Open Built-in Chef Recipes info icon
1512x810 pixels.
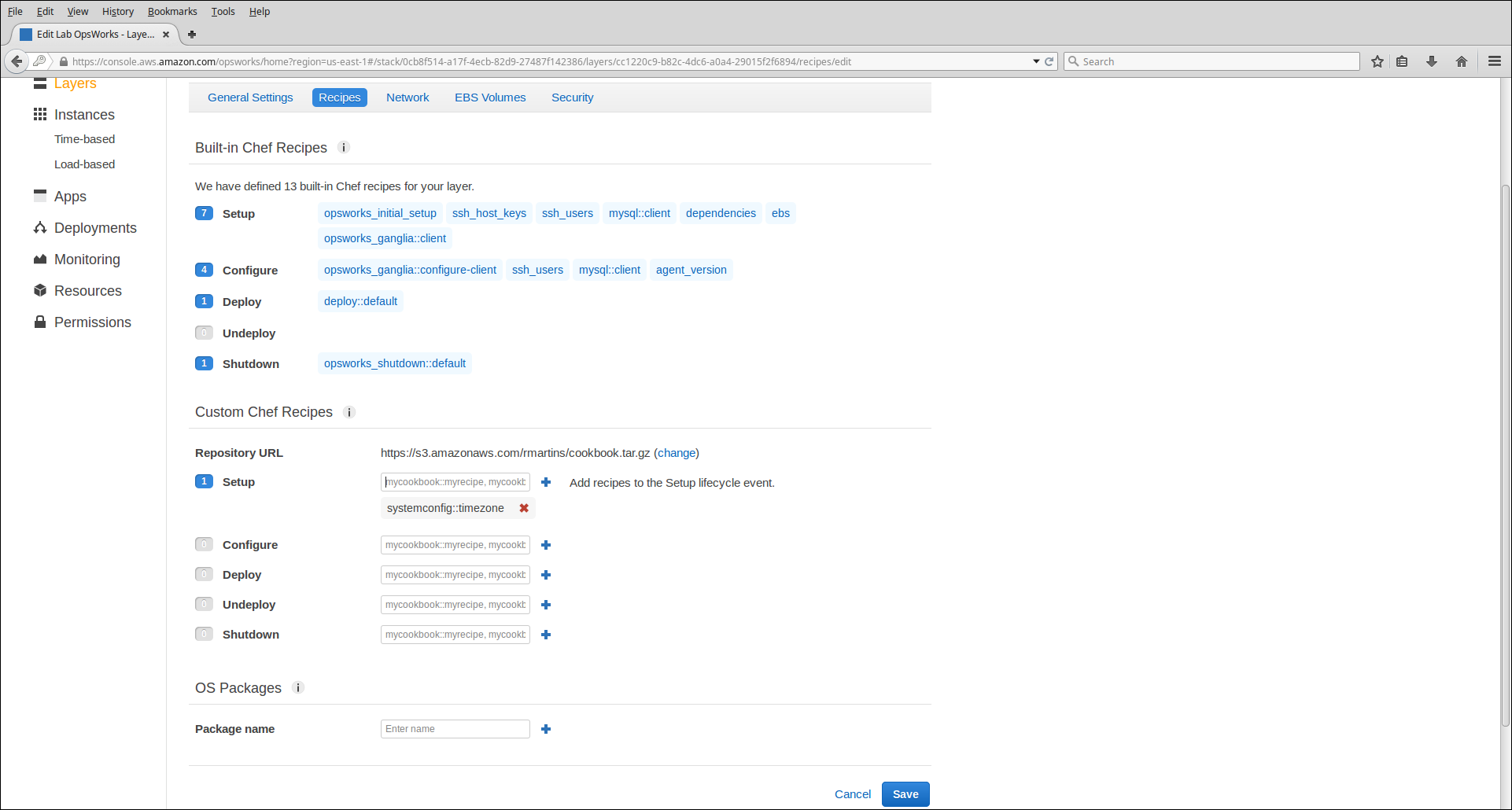point(344,148)
